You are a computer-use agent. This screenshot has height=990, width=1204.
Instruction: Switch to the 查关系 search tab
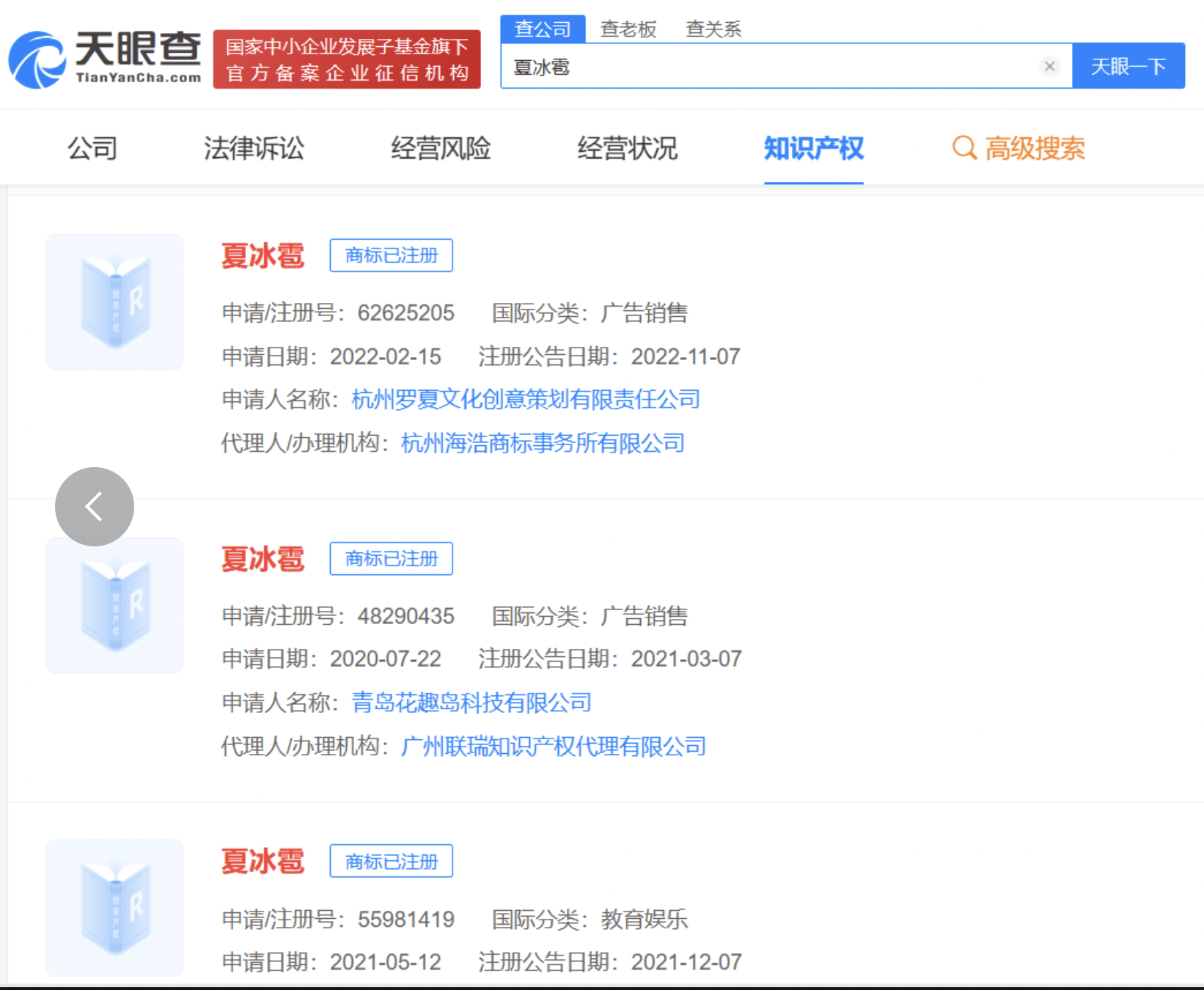click(713, 29)
